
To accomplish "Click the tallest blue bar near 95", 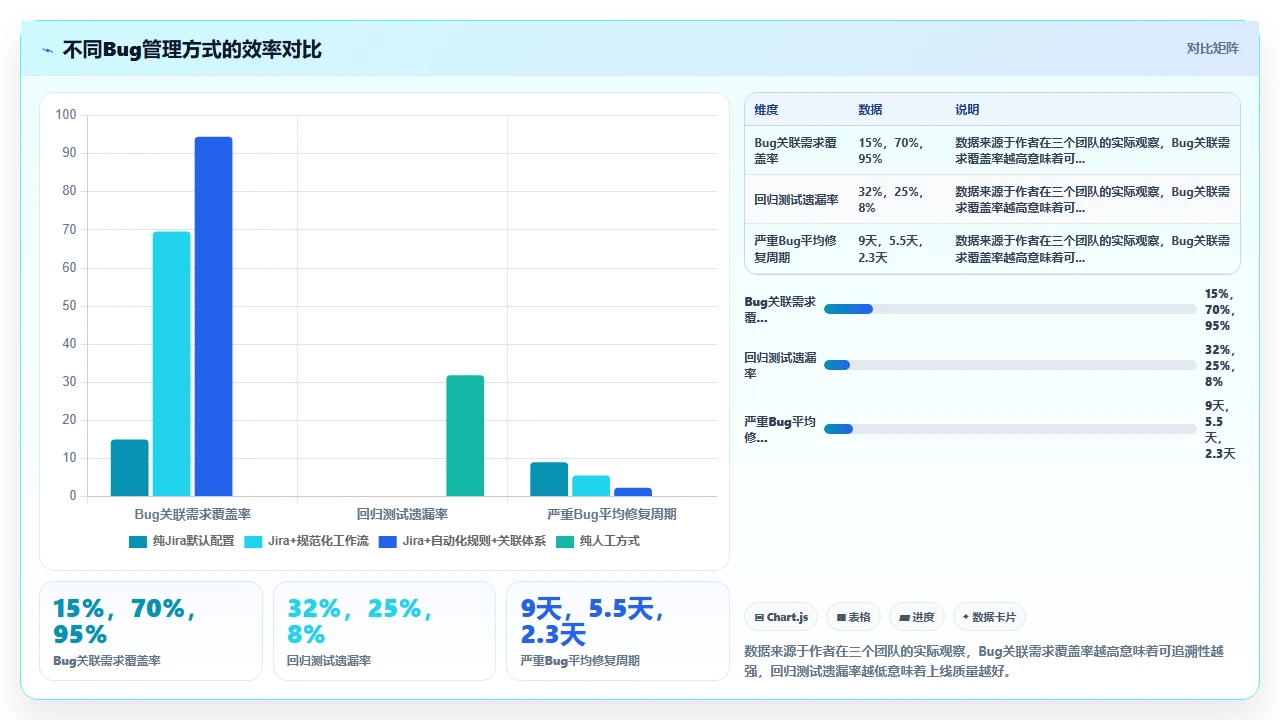I will tap(213, 316).
